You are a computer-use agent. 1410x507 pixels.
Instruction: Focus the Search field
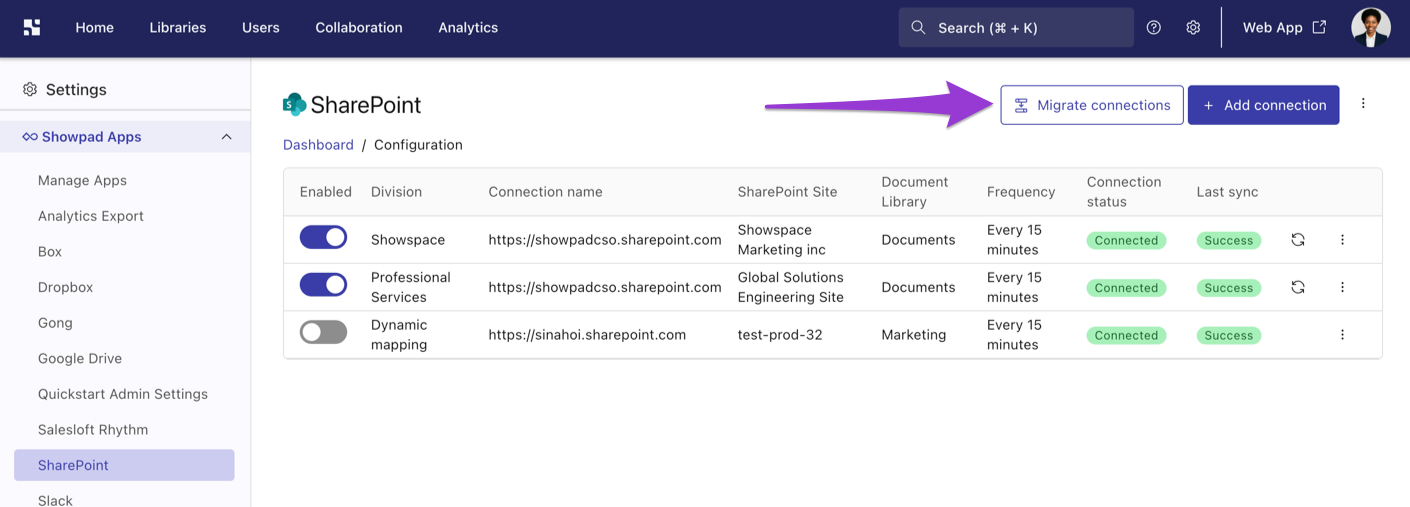(x=1016, y=28)
